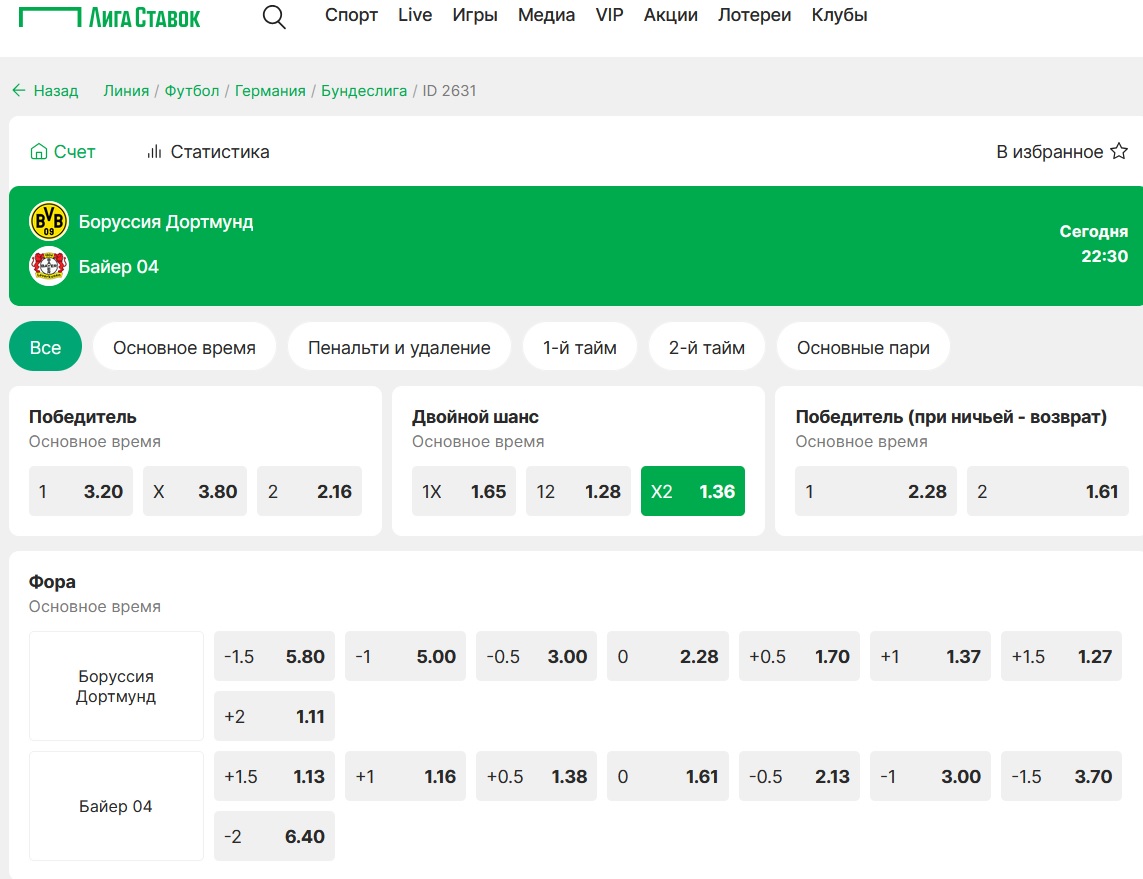Select Bayer handicap -1 at 3.00
The image size is (1143, 879).
click(930, 776)
